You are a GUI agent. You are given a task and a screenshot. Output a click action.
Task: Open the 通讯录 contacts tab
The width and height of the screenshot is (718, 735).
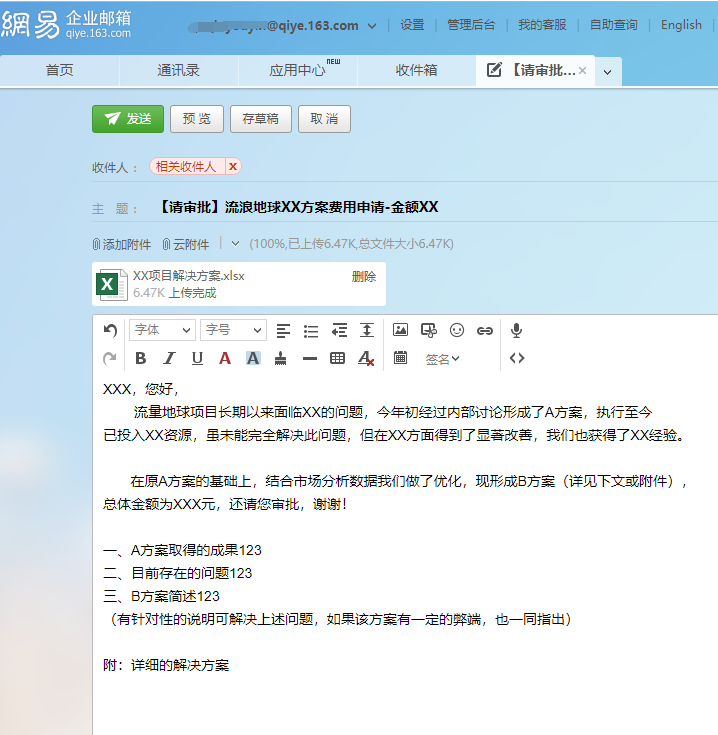coord(179,70)
